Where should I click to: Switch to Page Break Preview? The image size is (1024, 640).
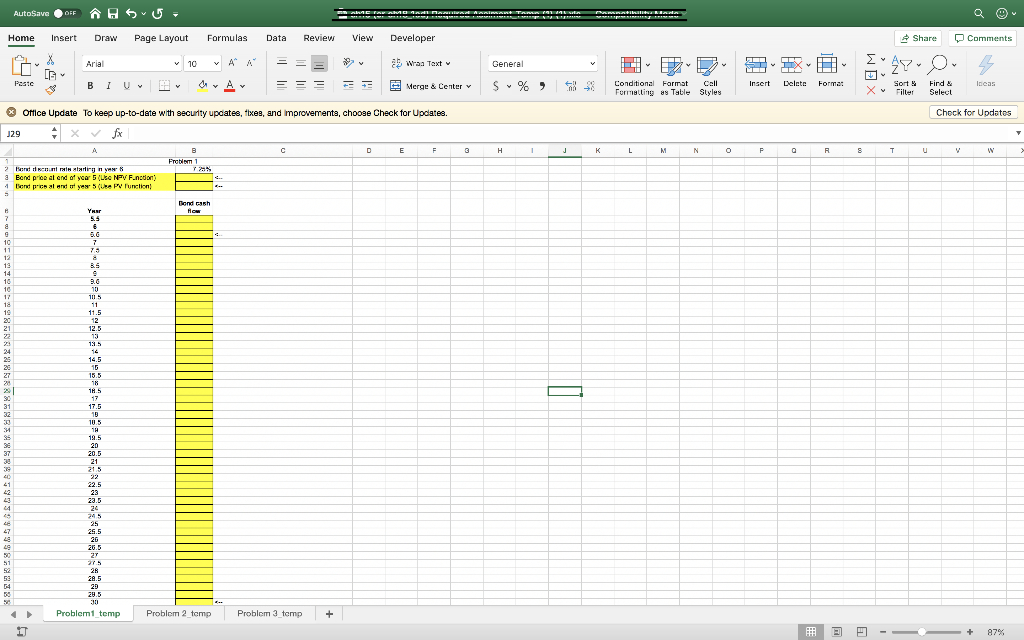(861, 632)
